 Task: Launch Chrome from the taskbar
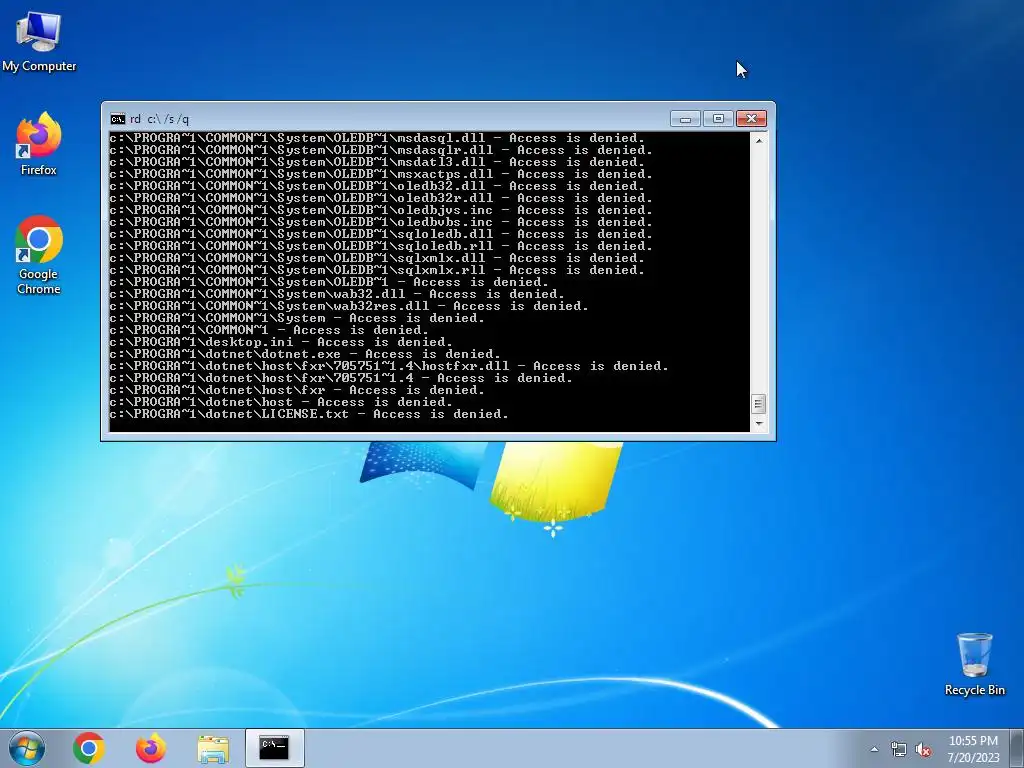point(89,748)
